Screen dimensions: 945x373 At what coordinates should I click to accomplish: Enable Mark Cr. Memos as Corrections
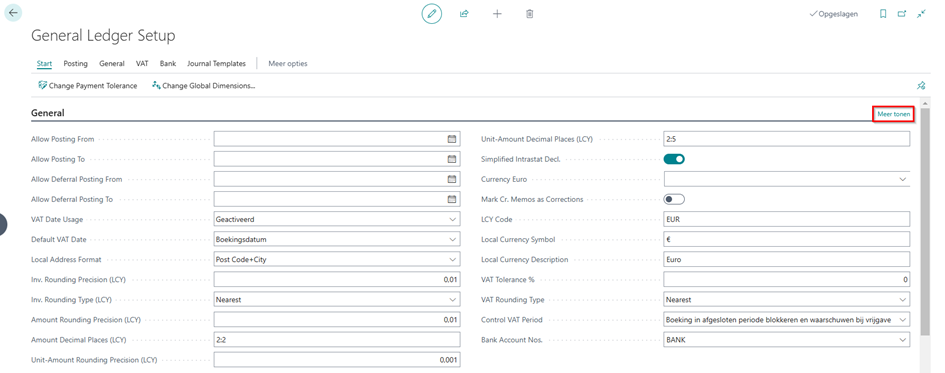[x=674, y=199]
